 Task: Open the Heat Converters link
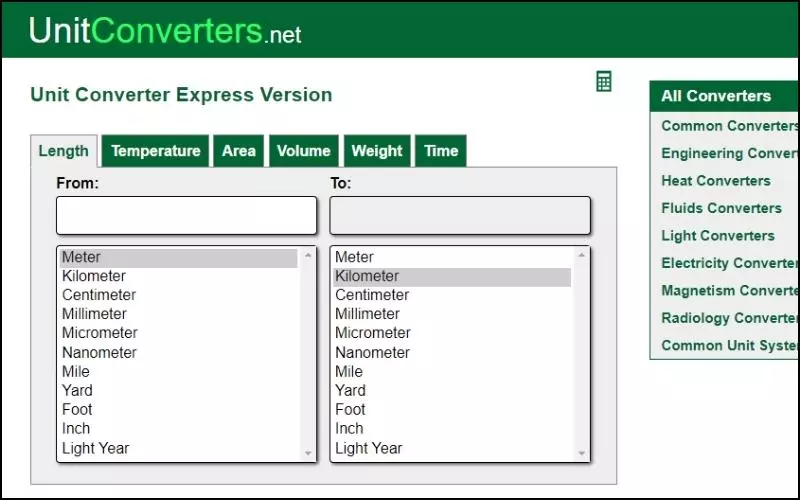tap(715, 181)
